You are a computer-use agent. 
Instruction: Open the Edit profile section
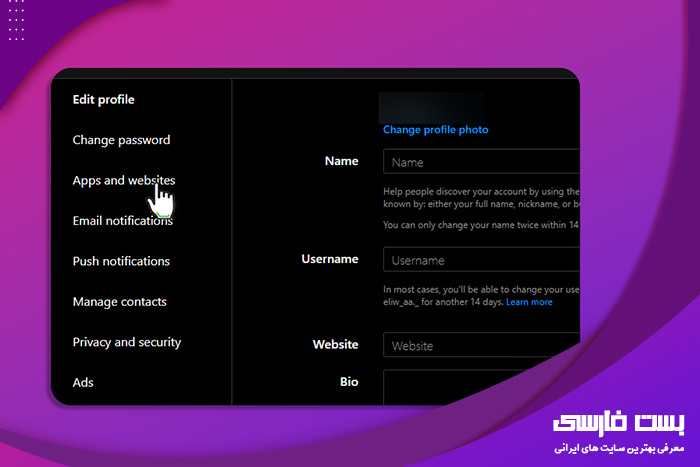[103, 100]
